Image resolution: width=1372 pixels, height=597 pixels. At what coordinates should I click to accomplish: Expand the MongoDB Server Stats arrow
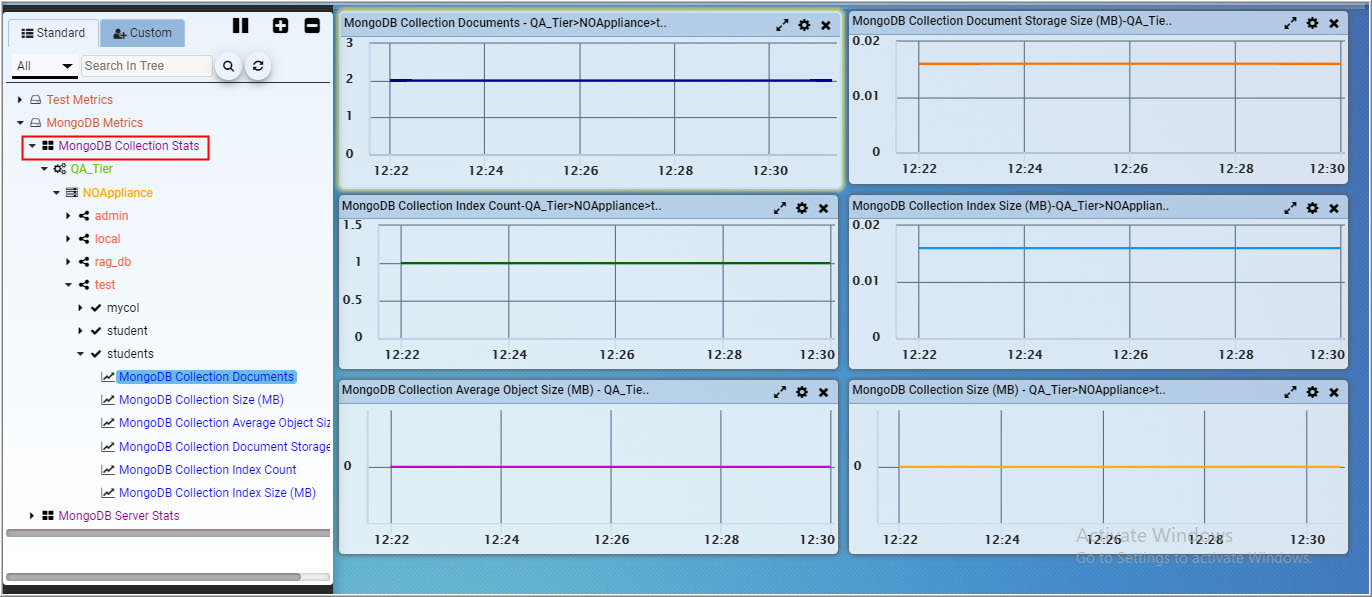(32, 516)
